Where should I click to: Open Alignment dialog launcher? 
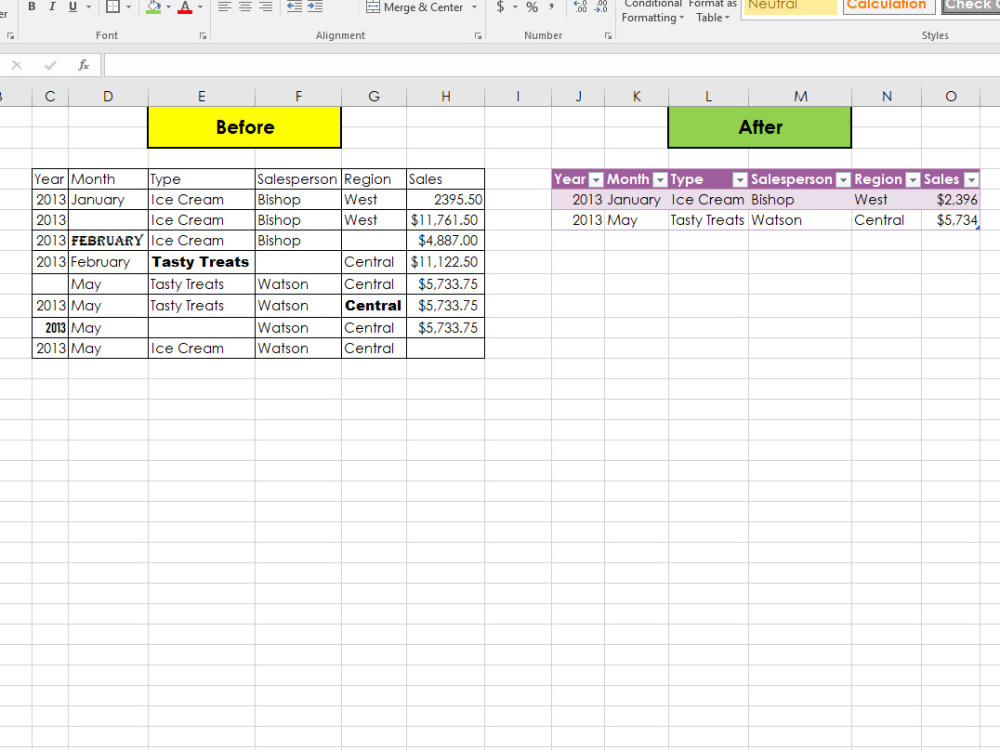pyautogui.click(x=478, y=36)
